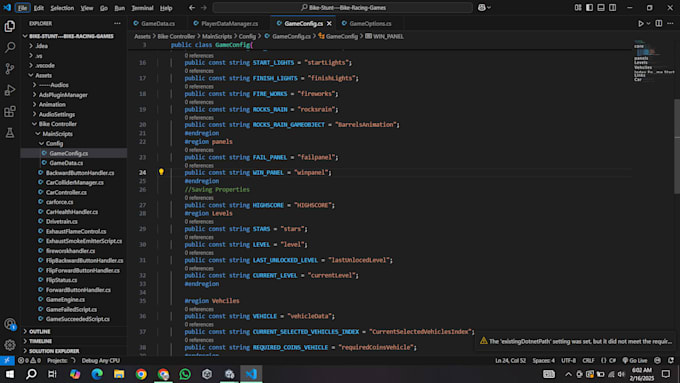Image resolution: width=680 pixels, height=383 pixels.
Task: Split the editor to the right
Action: [659, 23]
